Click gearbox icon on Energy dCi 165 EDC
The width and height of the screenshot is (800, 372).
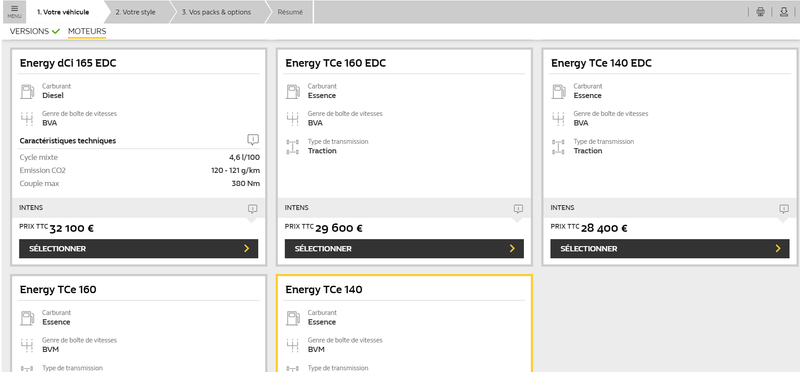27,118
